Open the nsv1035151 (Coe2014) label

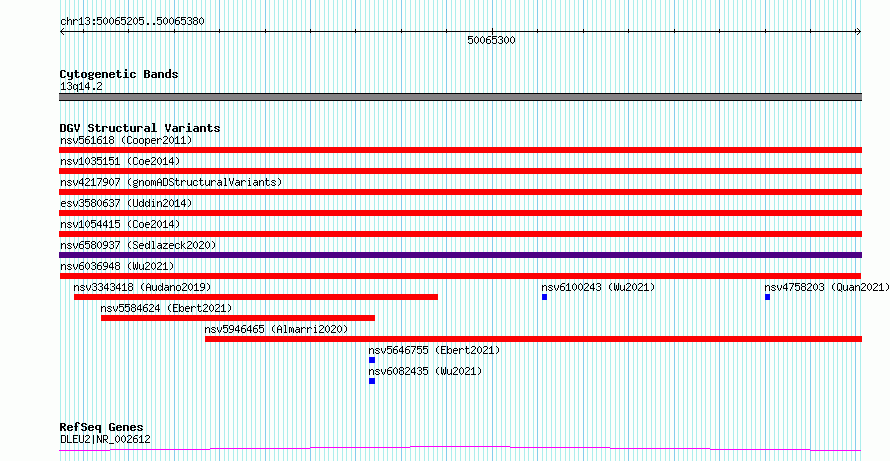(120, 161)
